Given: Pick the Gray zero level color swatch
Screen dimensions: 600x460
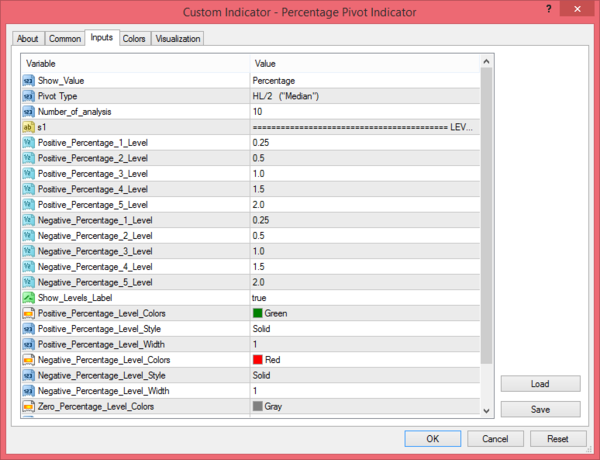Looking at the screenshot, I should 258,406.
